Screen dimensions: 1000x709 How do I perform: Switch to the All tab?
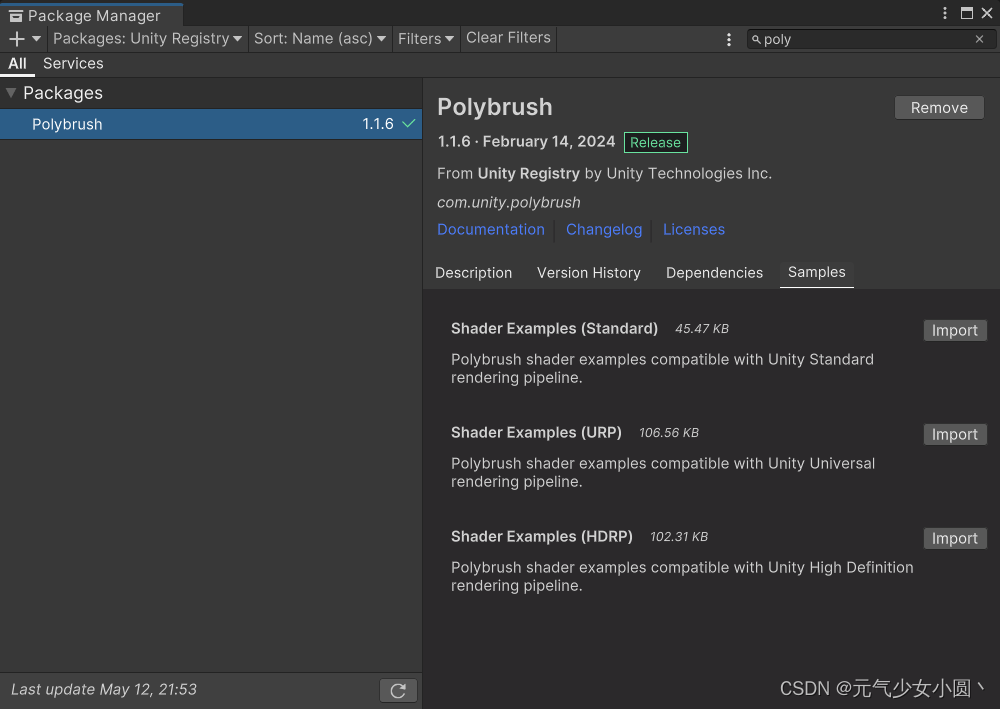17,64
